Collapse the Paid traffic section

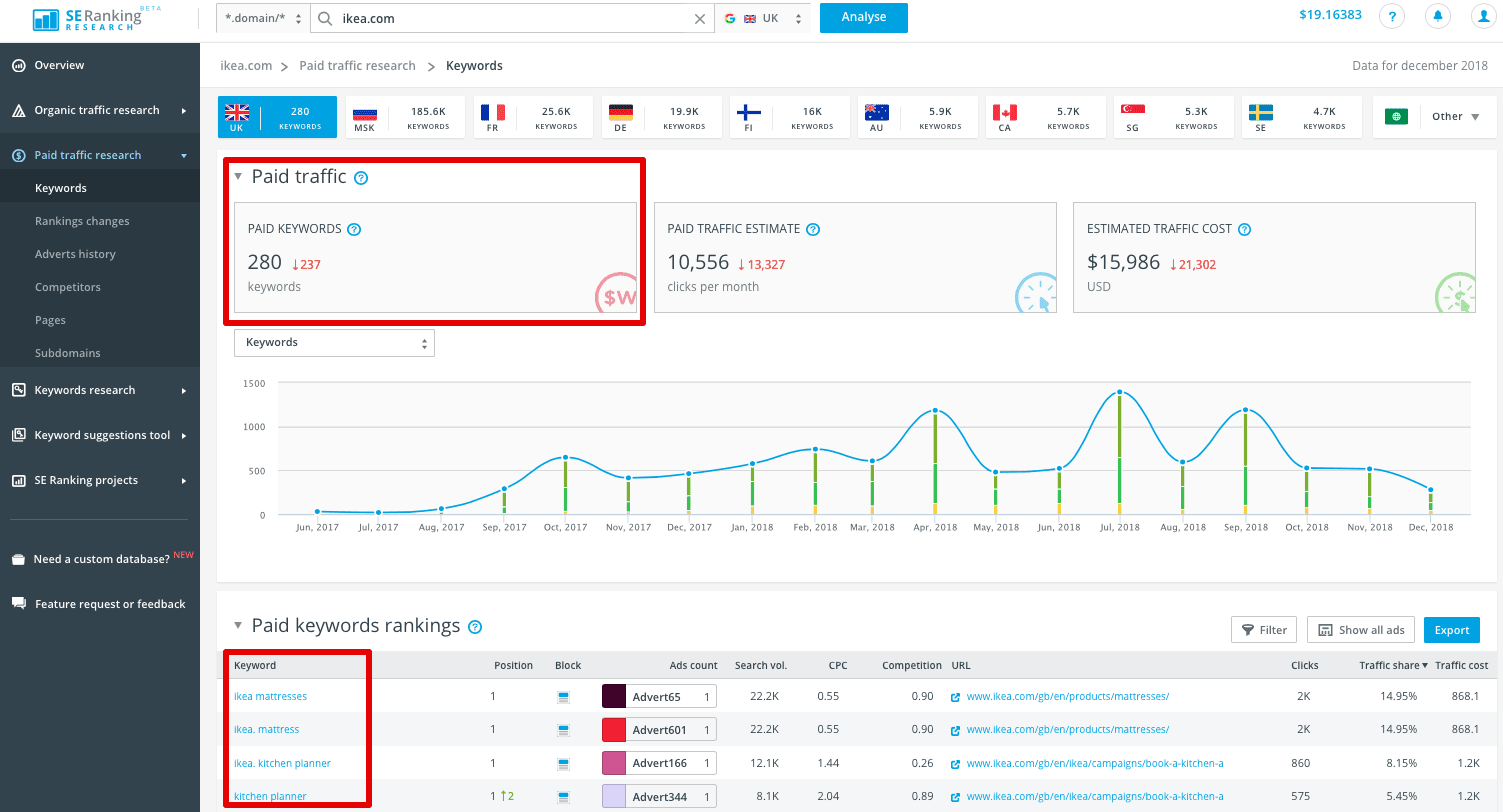[x=238, y=177]
